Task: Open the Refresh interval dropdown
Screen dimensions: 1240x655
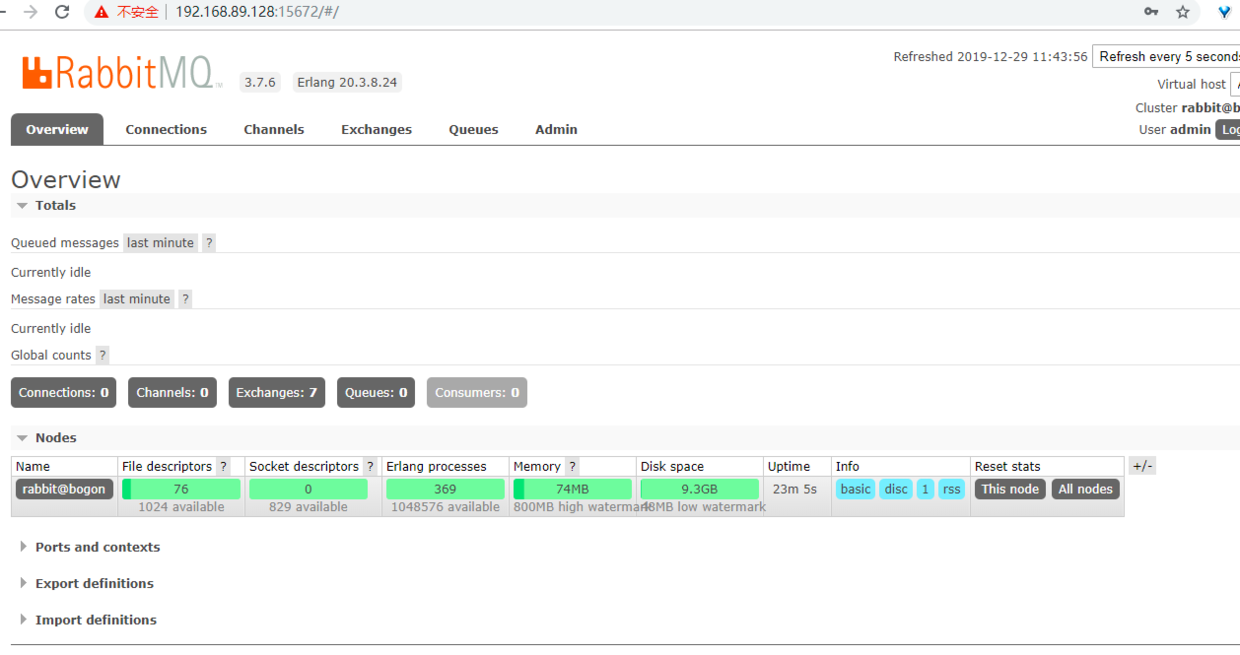Action: [1166, 57]
